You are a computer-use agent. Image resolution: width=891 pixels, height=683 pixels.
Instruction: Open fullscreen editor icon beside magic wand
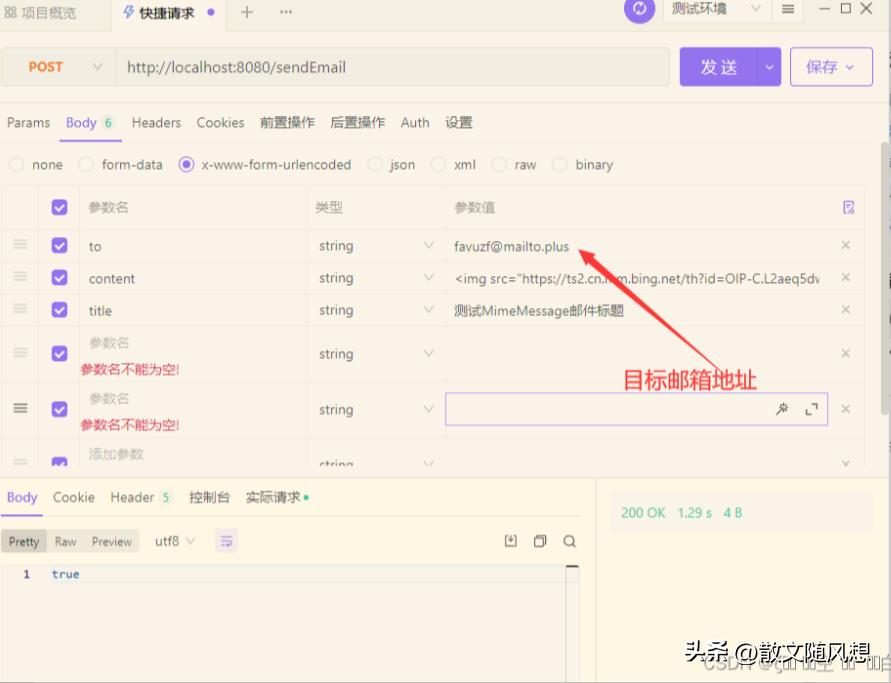click(811, 408)
